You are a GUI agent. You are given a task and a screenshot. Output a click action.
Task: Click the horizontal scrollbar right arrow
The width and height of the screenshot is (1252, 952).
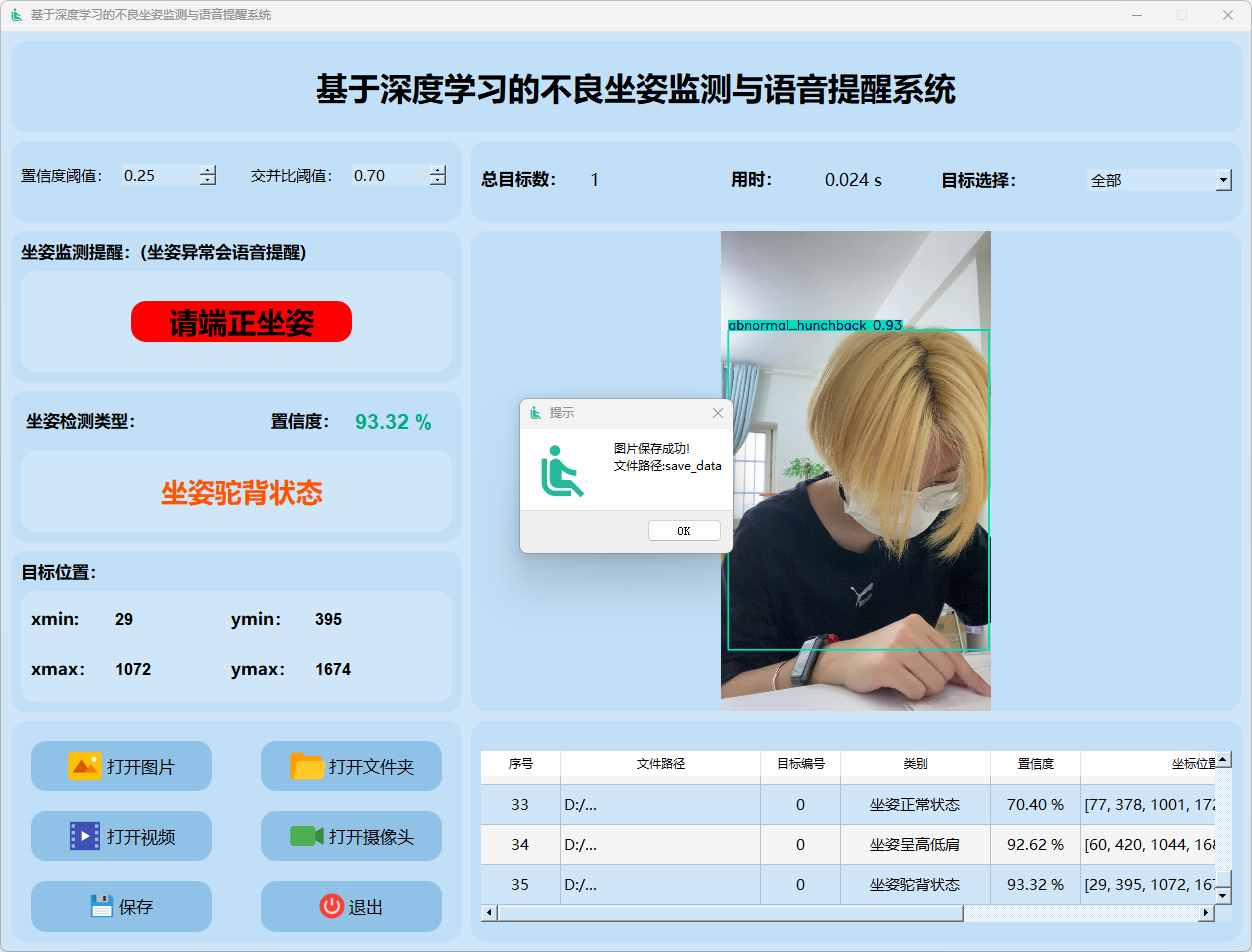pos(1206,913)
